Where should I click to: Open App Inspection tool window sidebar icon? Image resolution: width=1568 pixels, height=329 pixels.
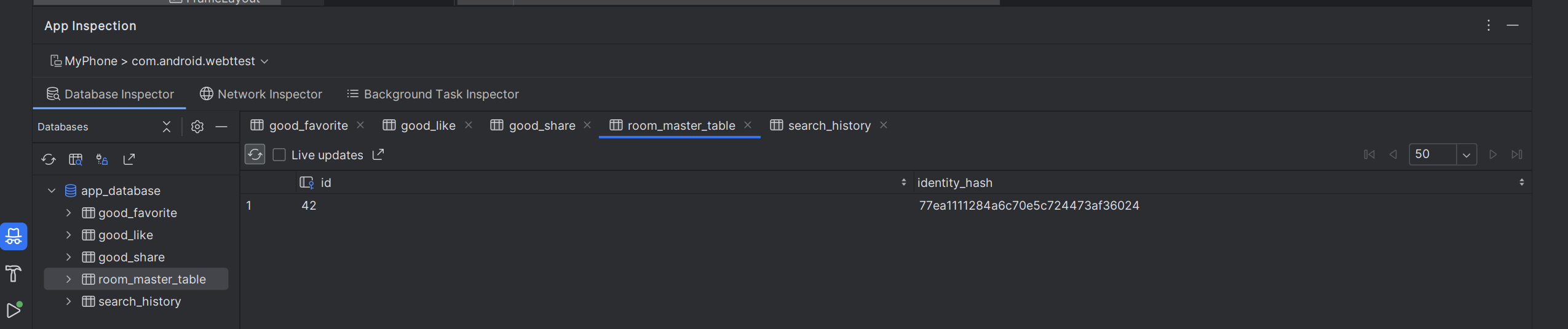14,236
